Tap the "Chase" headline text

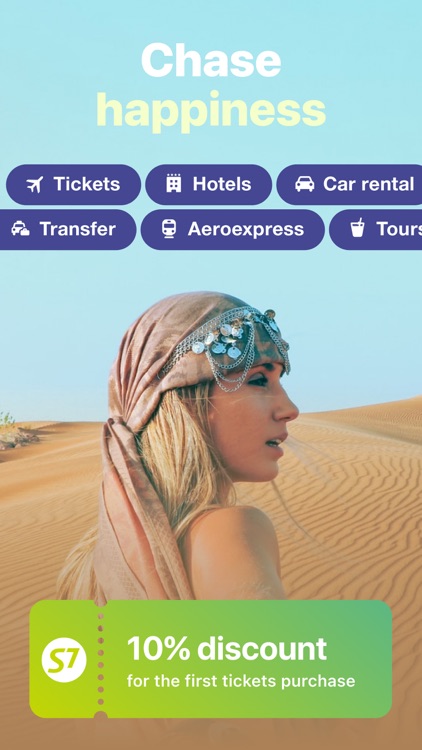point(211,60)
